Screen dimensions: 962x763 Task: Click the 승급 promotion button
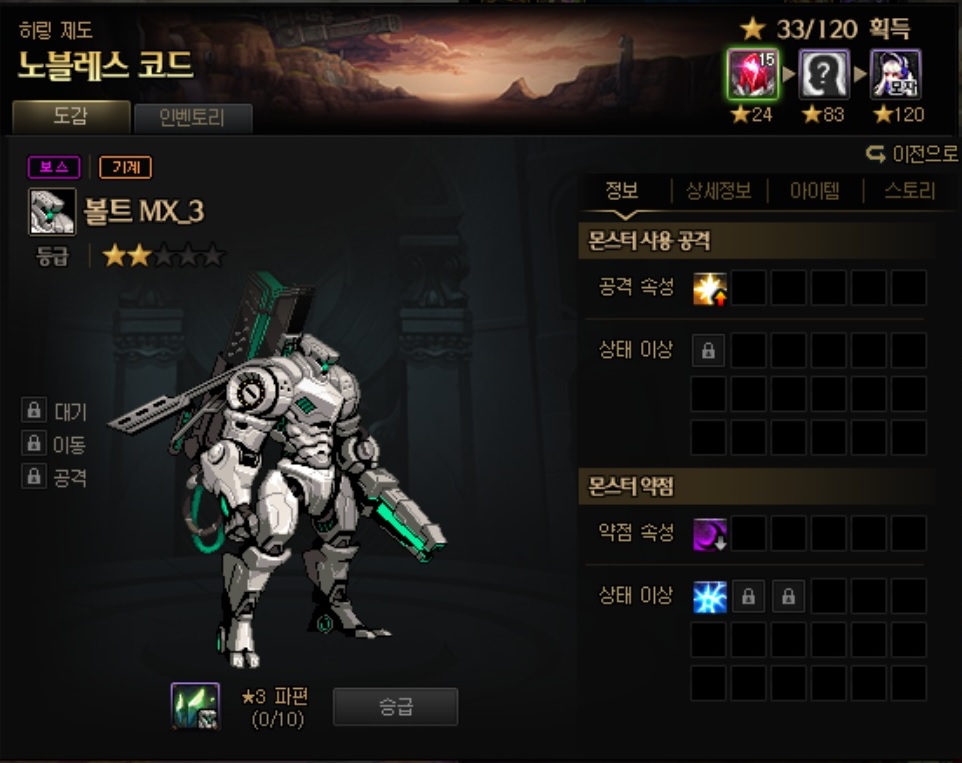pyautogui.click(x=395, y=707)
